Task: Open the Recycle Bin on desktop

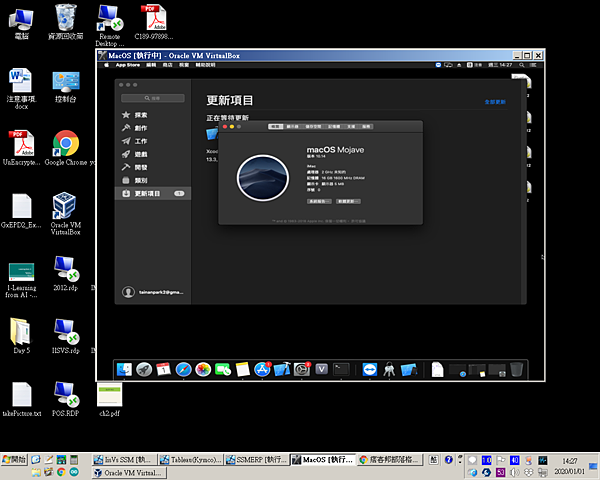Action: tap(66, 18)
